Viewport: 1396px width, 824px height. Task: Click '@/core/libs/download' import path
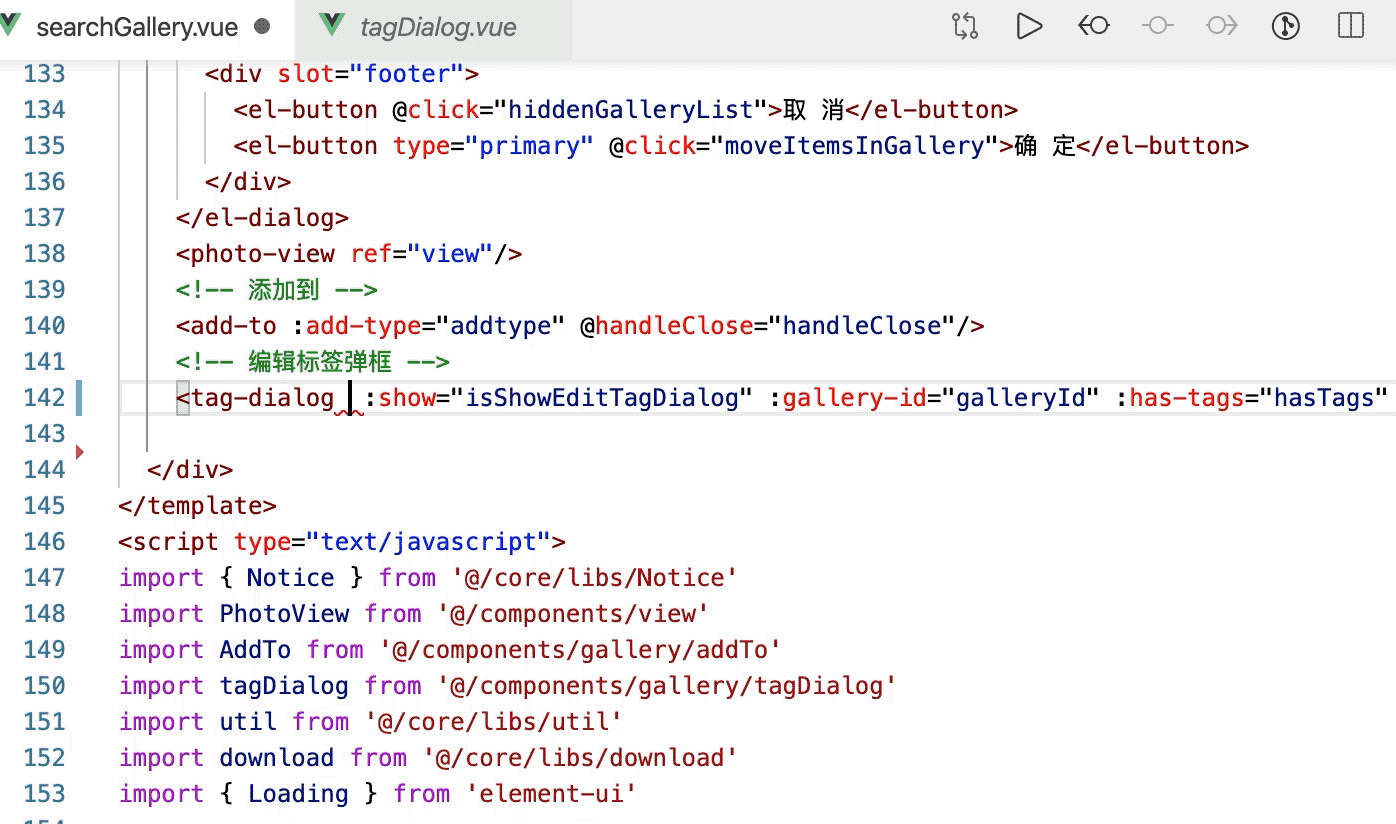tap(580, 757)
